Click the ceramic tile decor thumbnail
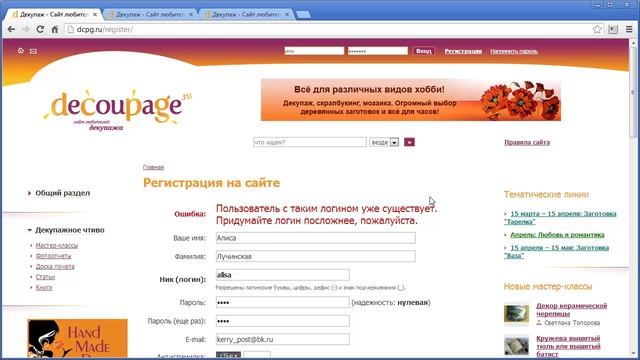This screenshot has width=640, height=360. click(516, 313)
